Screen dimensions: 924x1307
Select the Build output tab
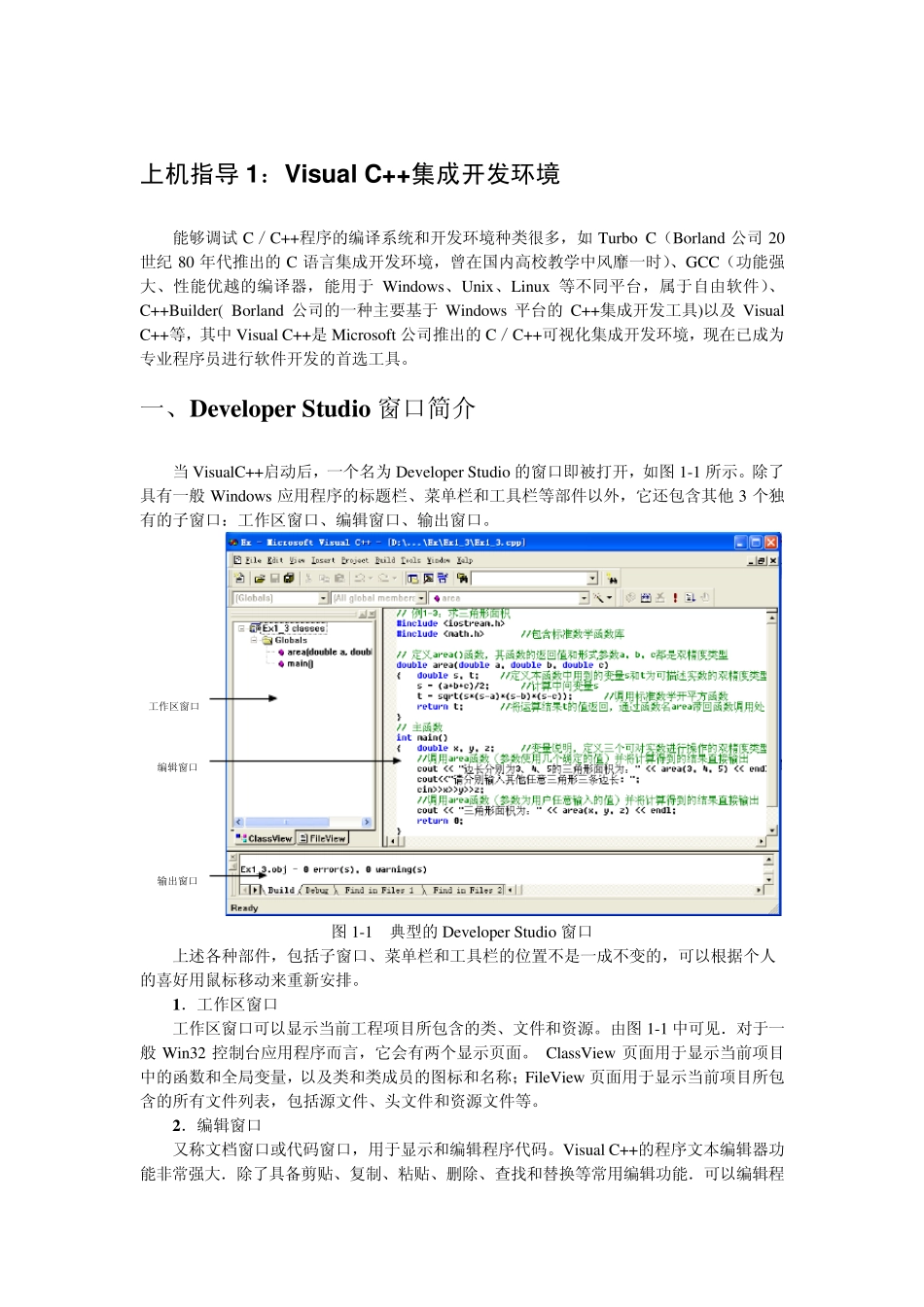[x=281, y=890]
